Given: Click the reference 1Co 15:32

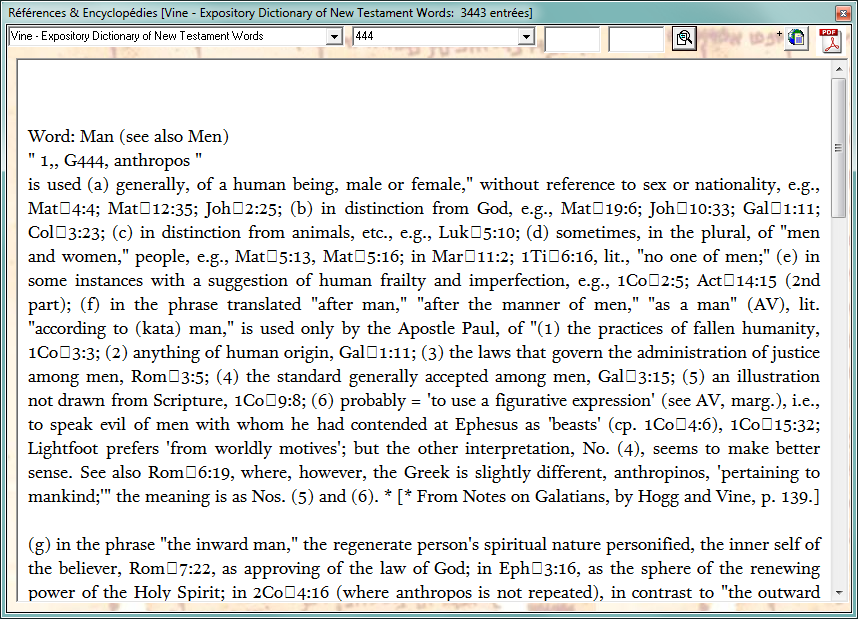Looking at the screenshot, I should [x=774, y=425].
